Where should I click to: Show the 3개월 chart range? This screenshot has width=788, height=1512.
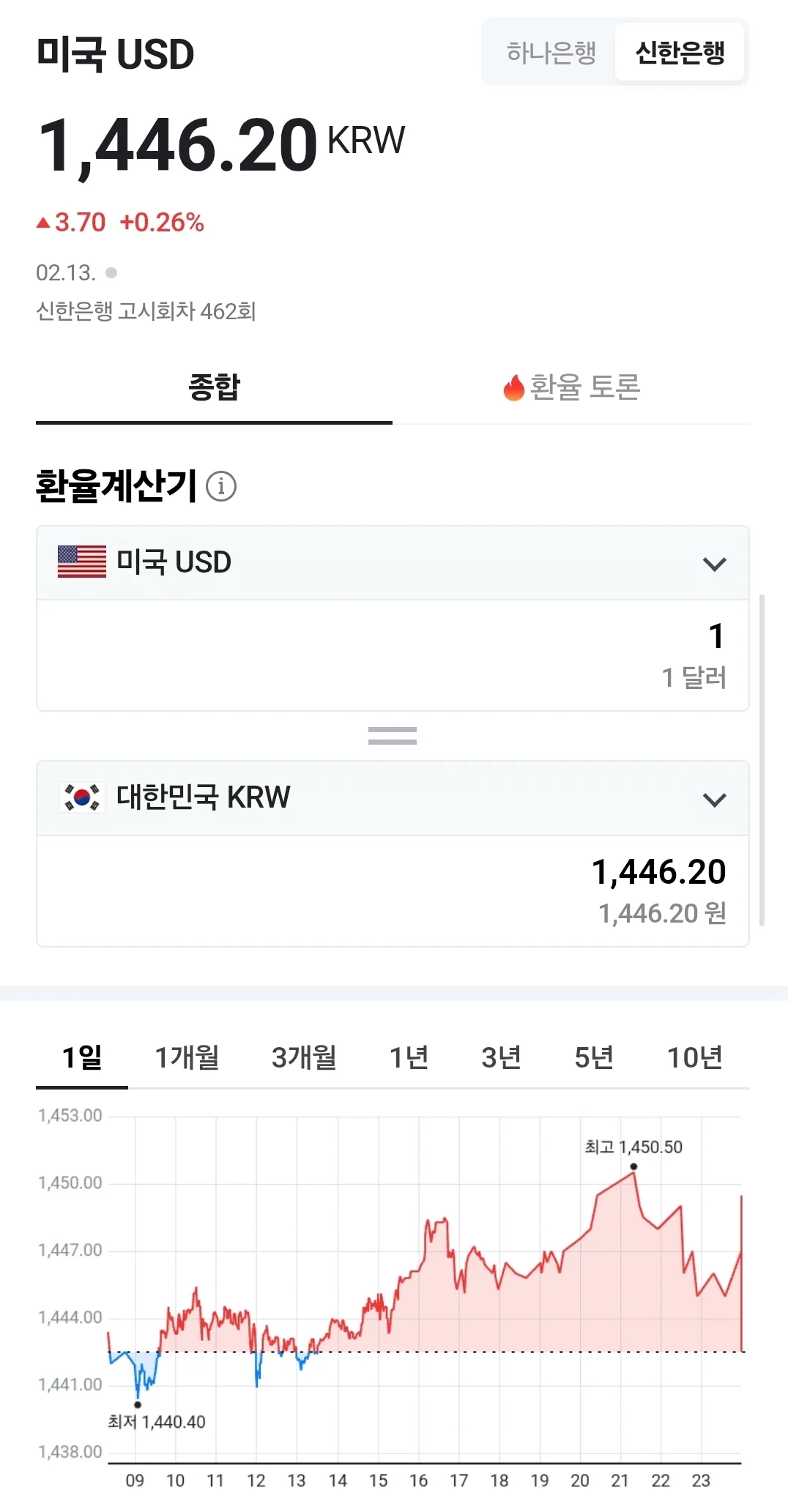304,1057
